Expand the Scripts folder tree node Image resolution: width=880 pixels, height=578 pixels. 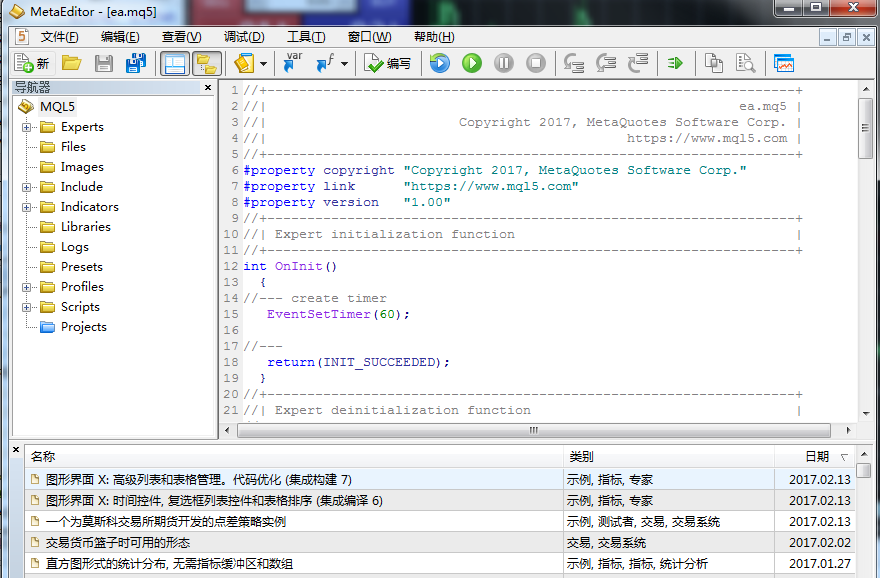click(26, 307)
